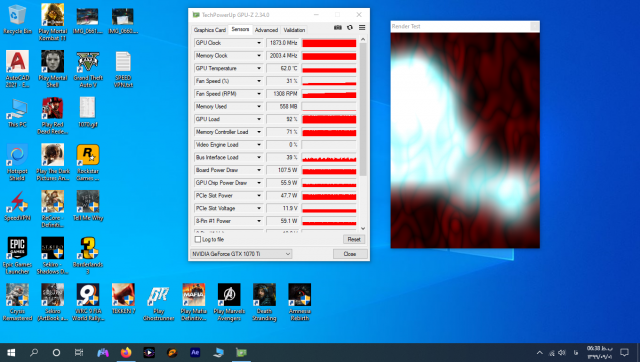Expand the GPU Clock sensor dropdown

pos(259,43)
